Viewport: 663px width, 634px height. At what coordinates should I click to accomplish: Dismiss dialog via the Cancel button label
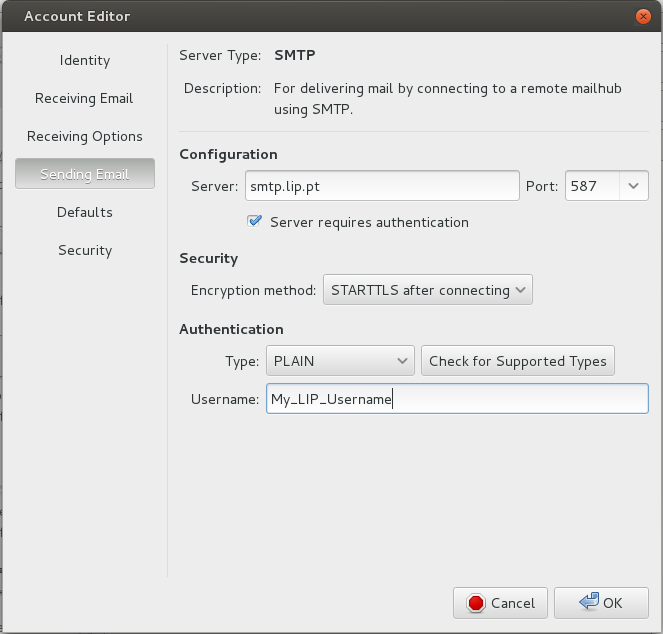click(512, 603)
